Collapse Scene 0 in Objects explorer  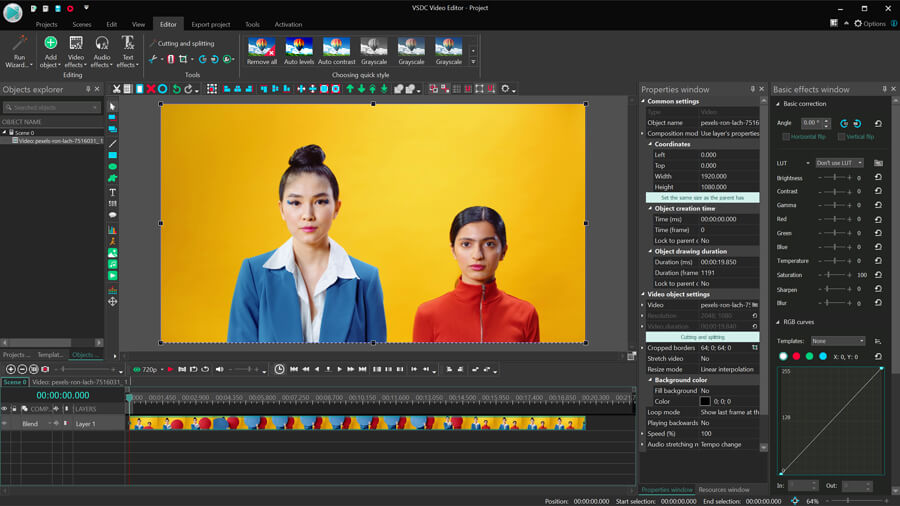pos(5,133)
